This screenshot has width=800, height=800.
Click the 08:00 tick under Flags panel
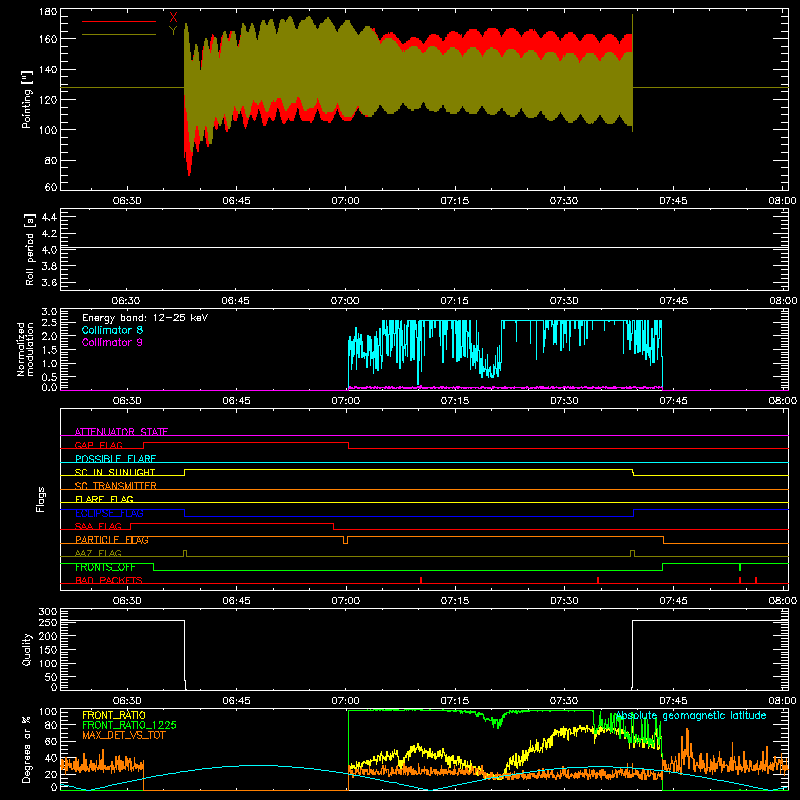[783, 601]
